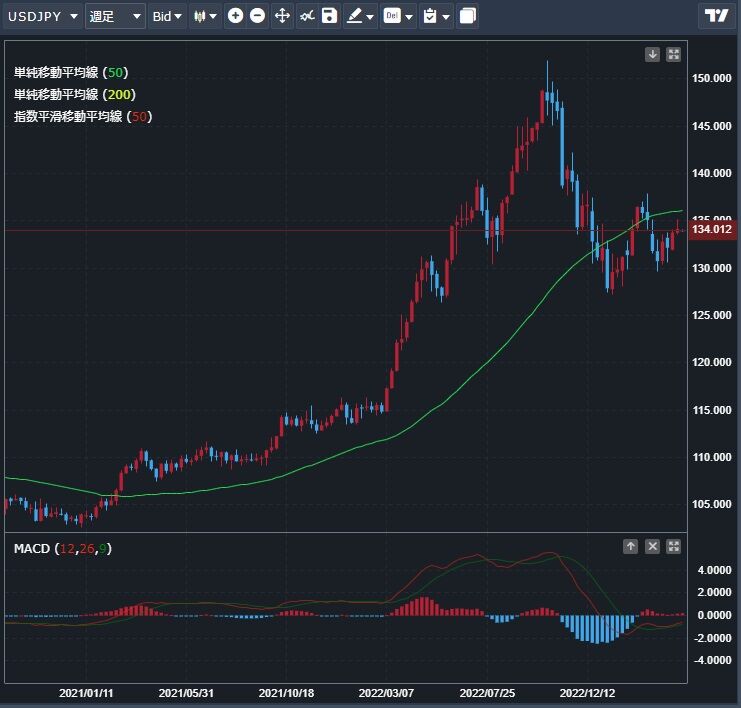Screen dimensions: 741x708
Task: Expand the drawing tool dropdown arrow
Action: click(x=370, y=17)
